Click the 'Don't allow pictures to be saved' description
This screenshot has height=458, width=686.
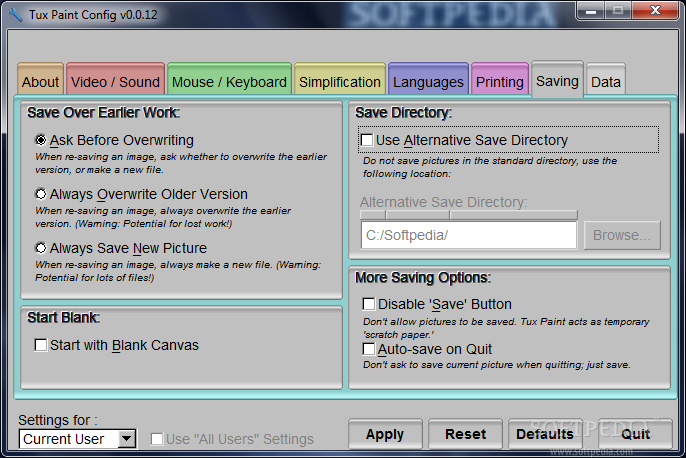(x=506, y=328)
